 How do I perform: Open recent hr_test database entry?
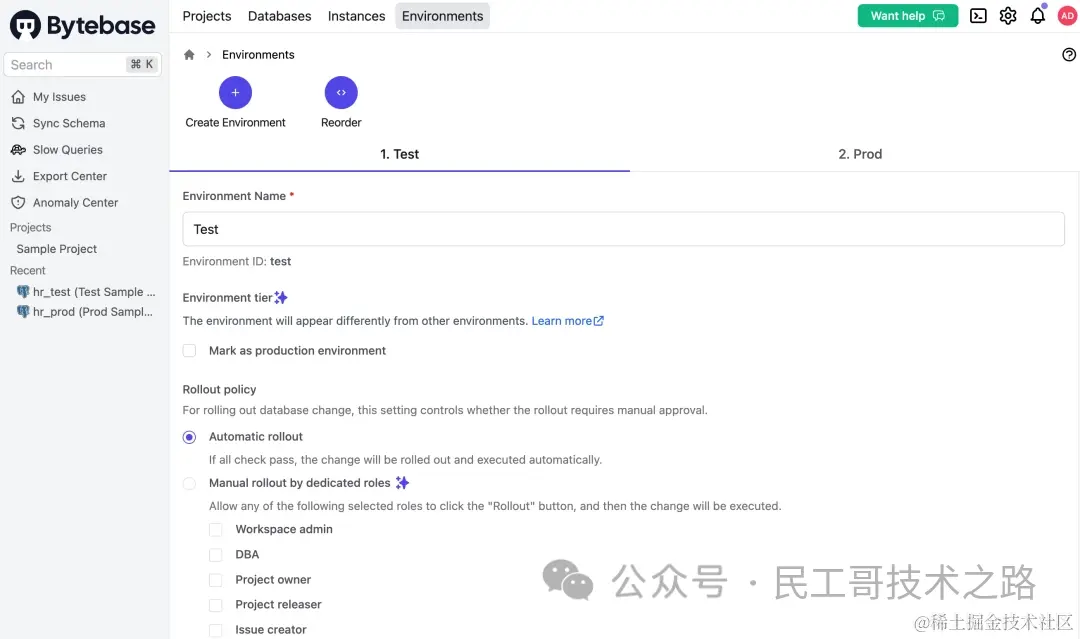(86, 291)
